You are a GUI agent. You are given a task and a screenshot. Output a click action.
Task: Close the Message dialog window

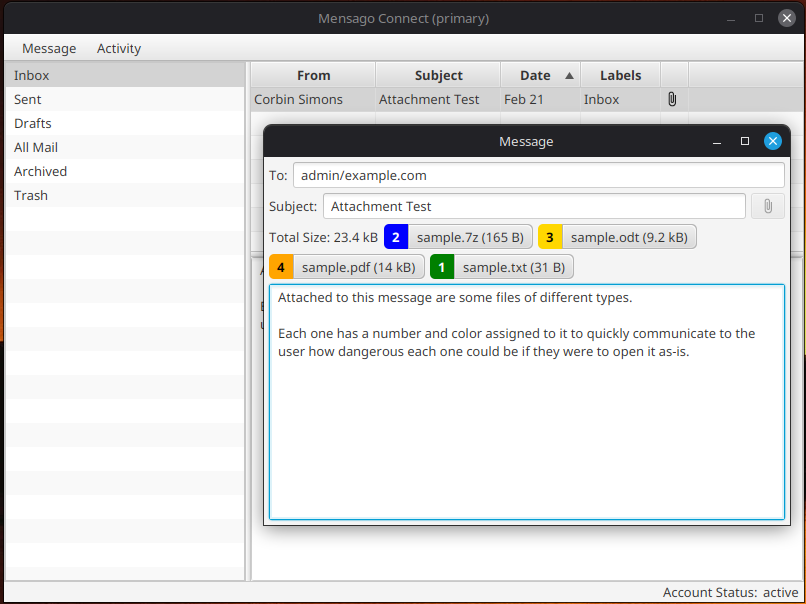pyautogui.click(x=772, y=142)
